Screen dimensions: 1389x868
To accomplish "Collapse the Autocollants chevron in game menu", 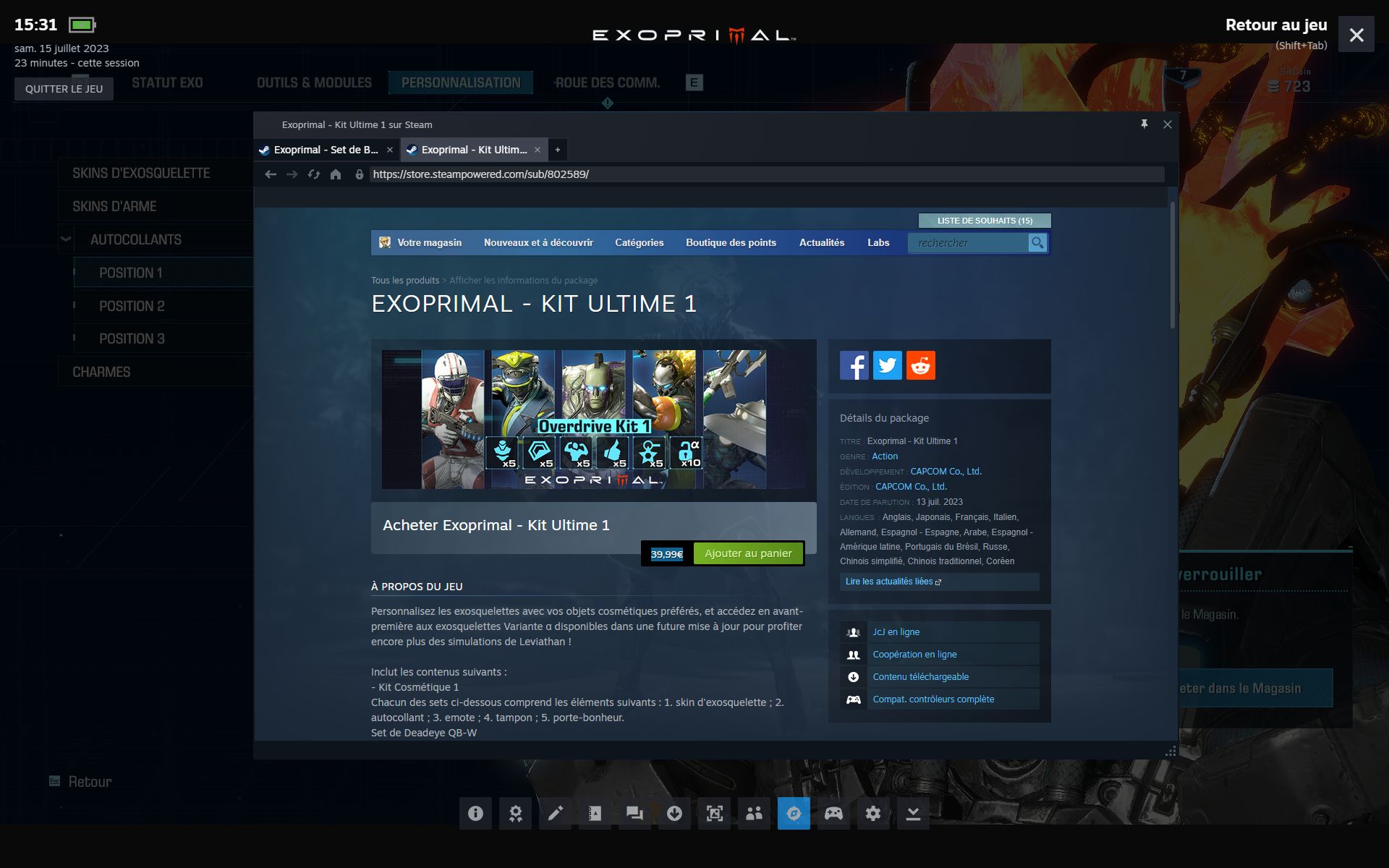I will 66,239.
